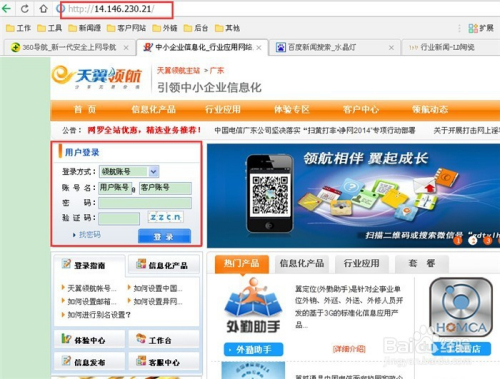Select the 套餐 product tab
Screen dimensions: 500x379
click(422, 264)
